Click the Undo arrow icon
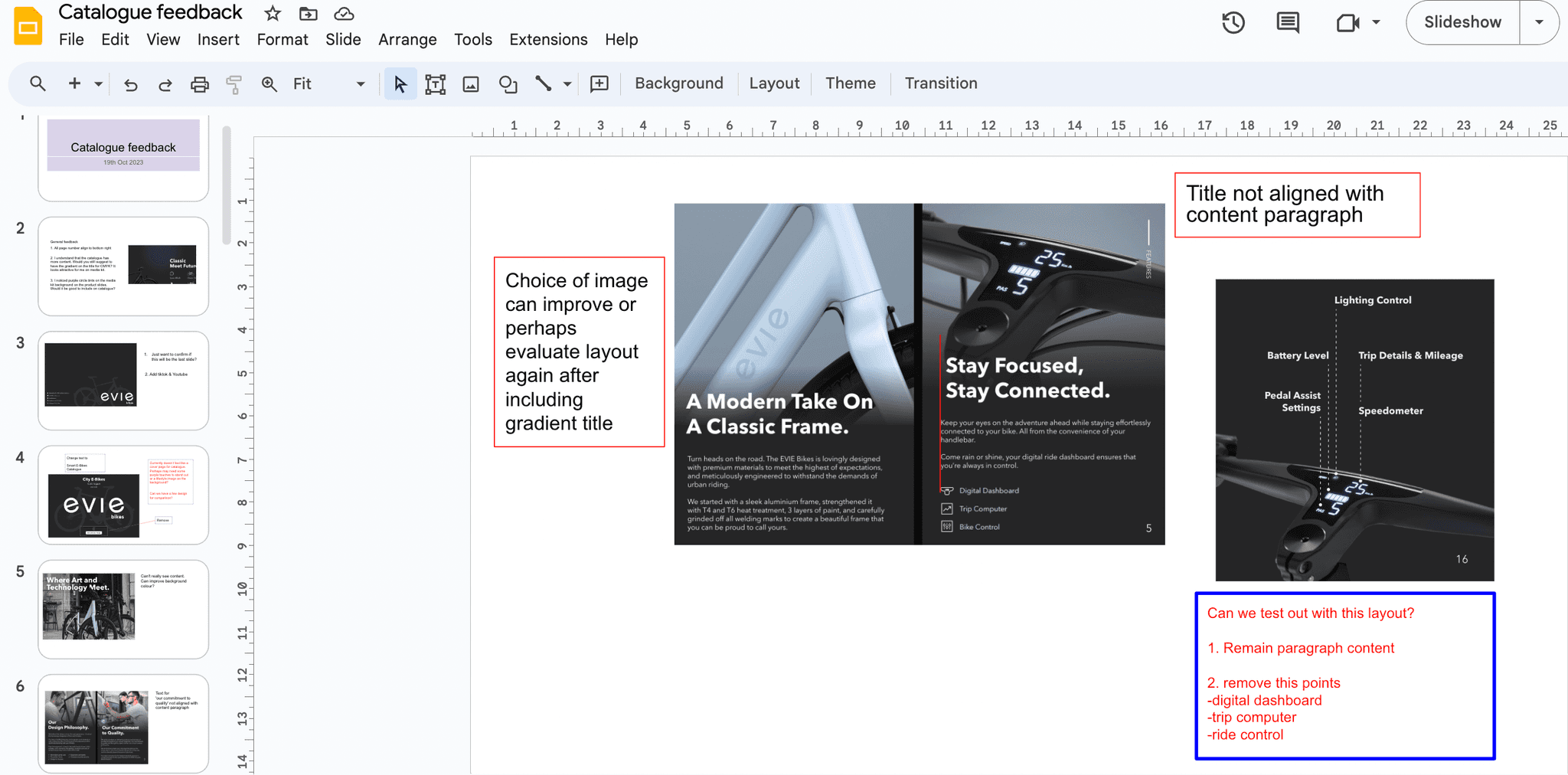1568x775 pixels. pos(131,84)
